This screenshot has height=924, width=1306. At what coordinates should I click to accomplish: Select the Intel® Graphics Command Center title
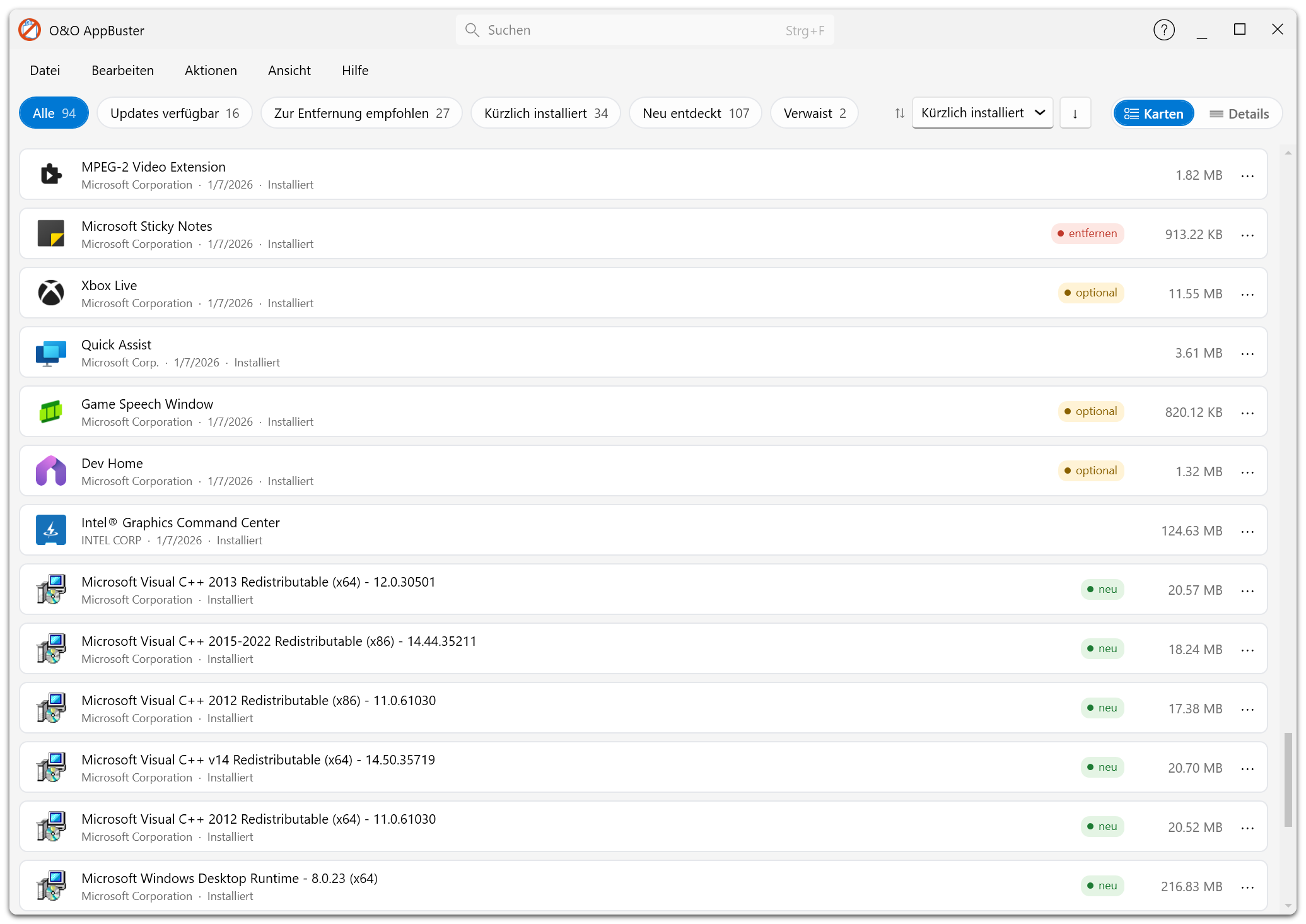point(180,523)
